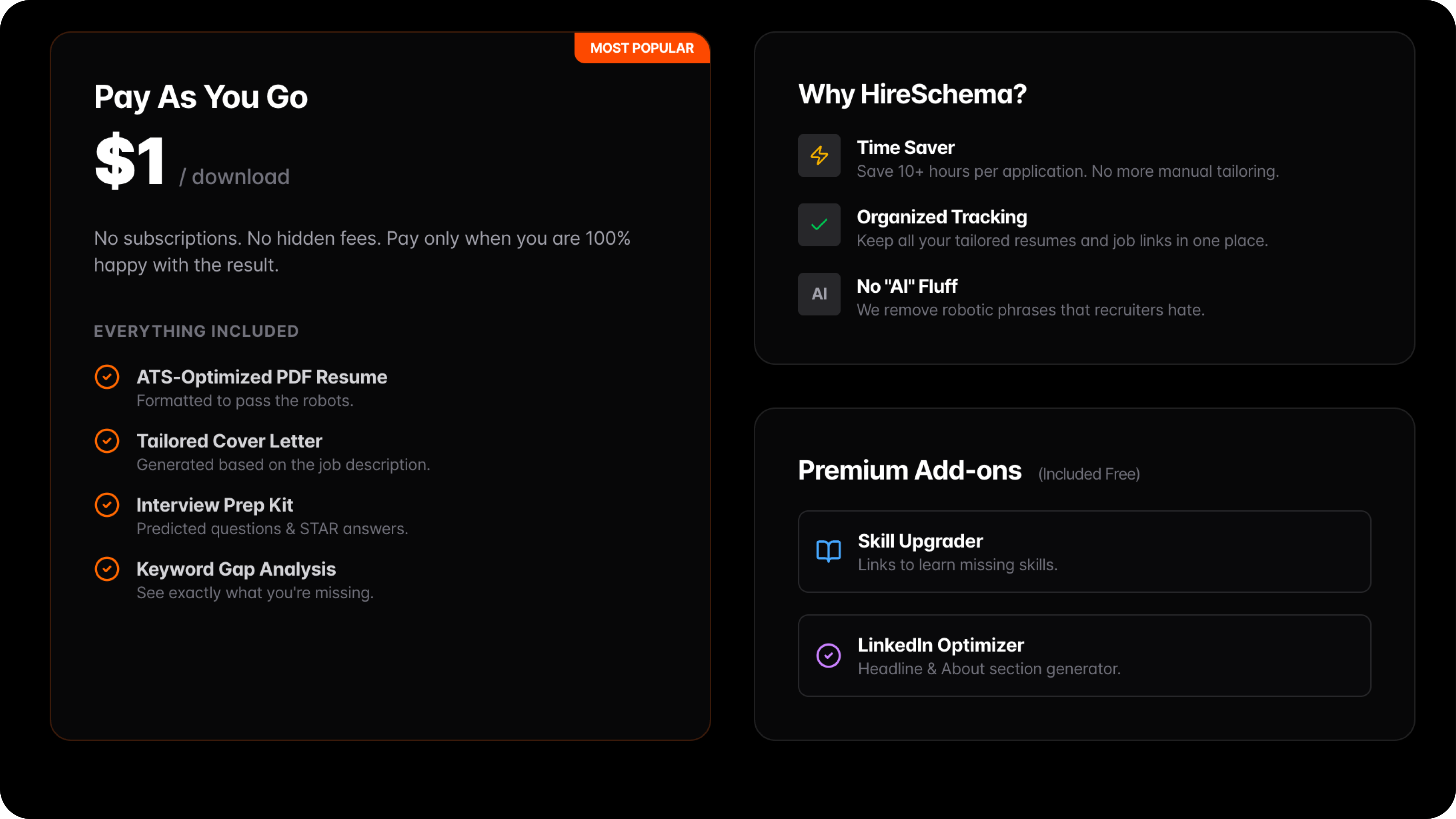Click the Interview Prep Kit check icon
This screenshot has height=819, width=1456.
point(107,505)
